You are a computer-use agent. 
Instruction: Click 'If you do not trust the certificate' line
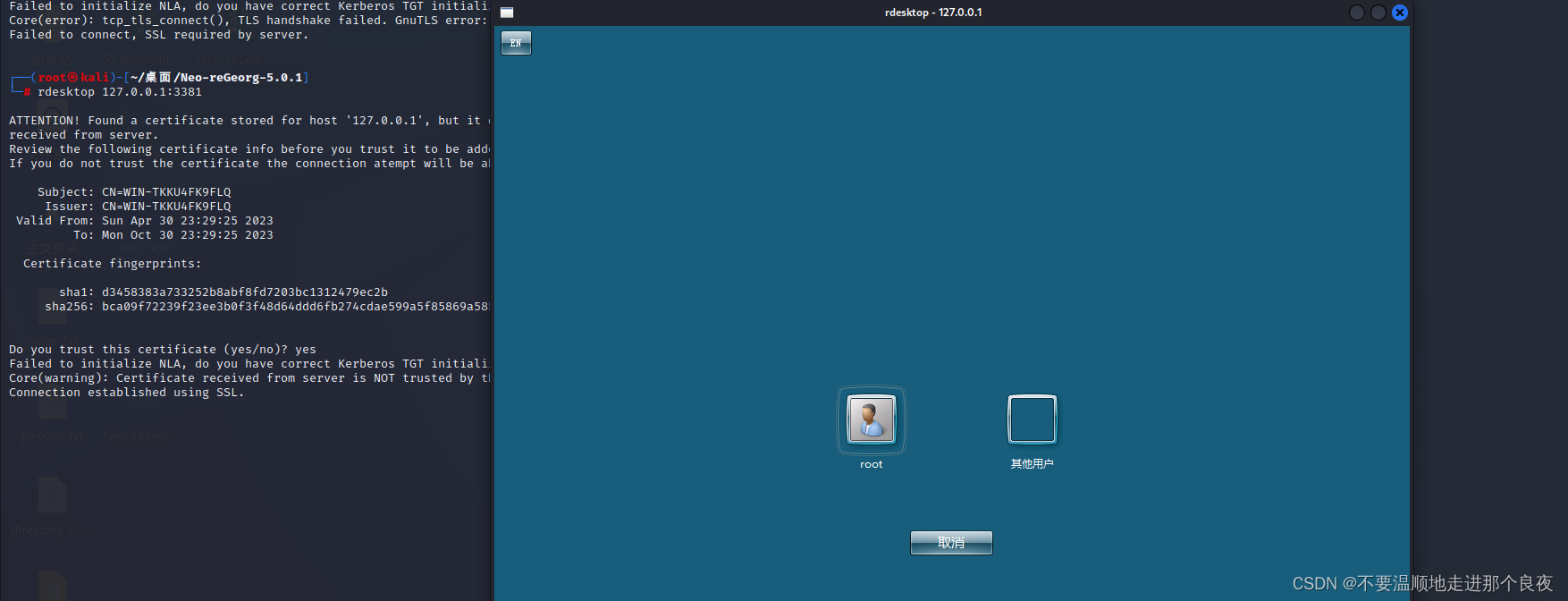249,164
